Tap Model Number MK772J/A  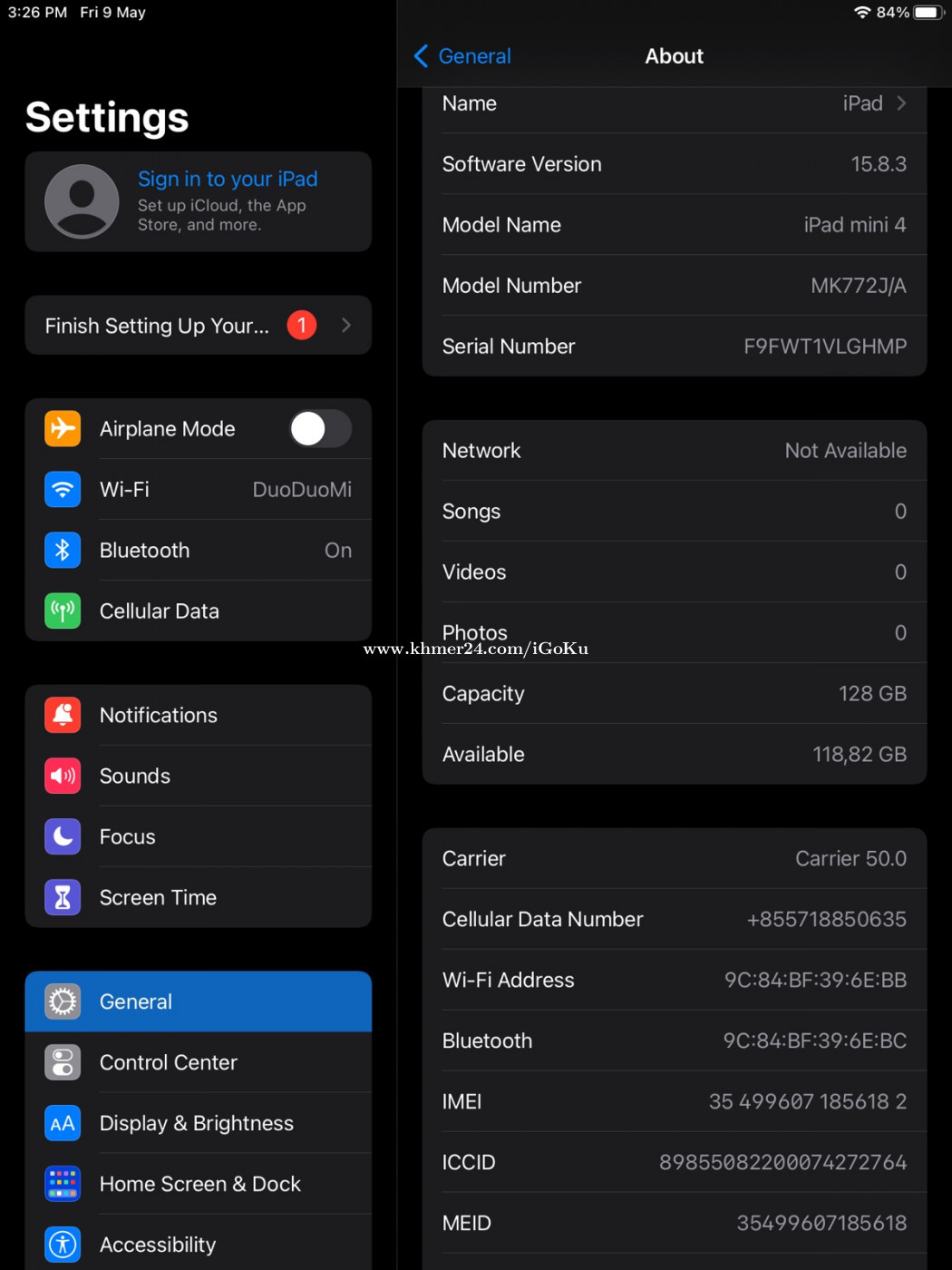tap(675, 286)
